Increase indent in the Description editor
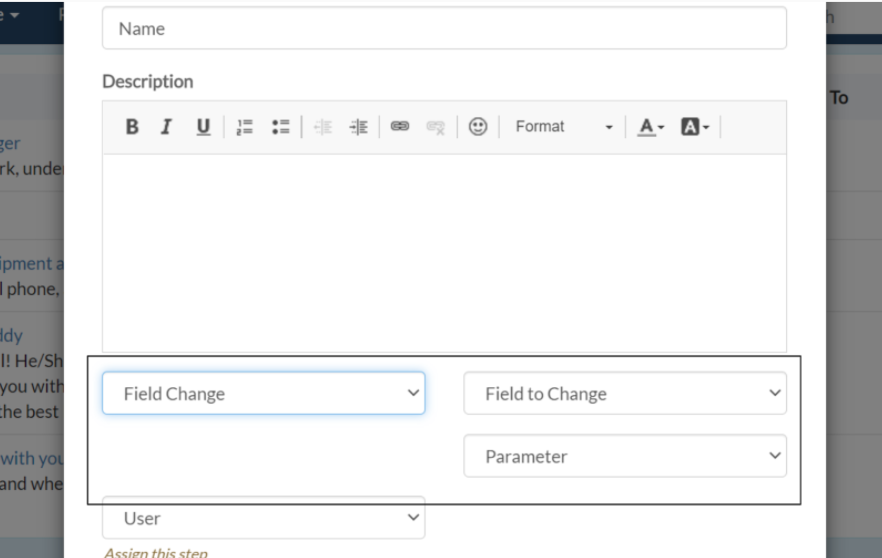The image size is (882, 558). pyautogui.click(x=358, y=127)
